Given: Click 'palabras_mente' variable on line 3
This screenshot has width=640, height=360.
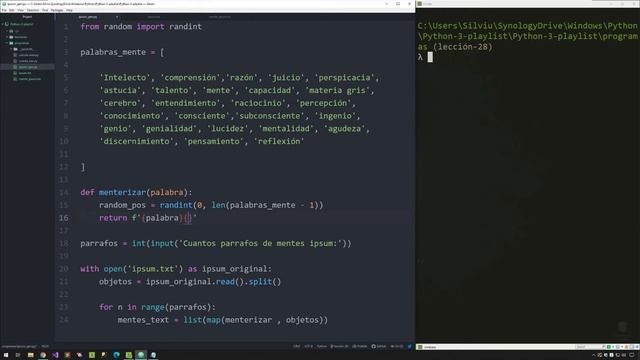Looking at the screenshot, I should [x=113, y=52].
